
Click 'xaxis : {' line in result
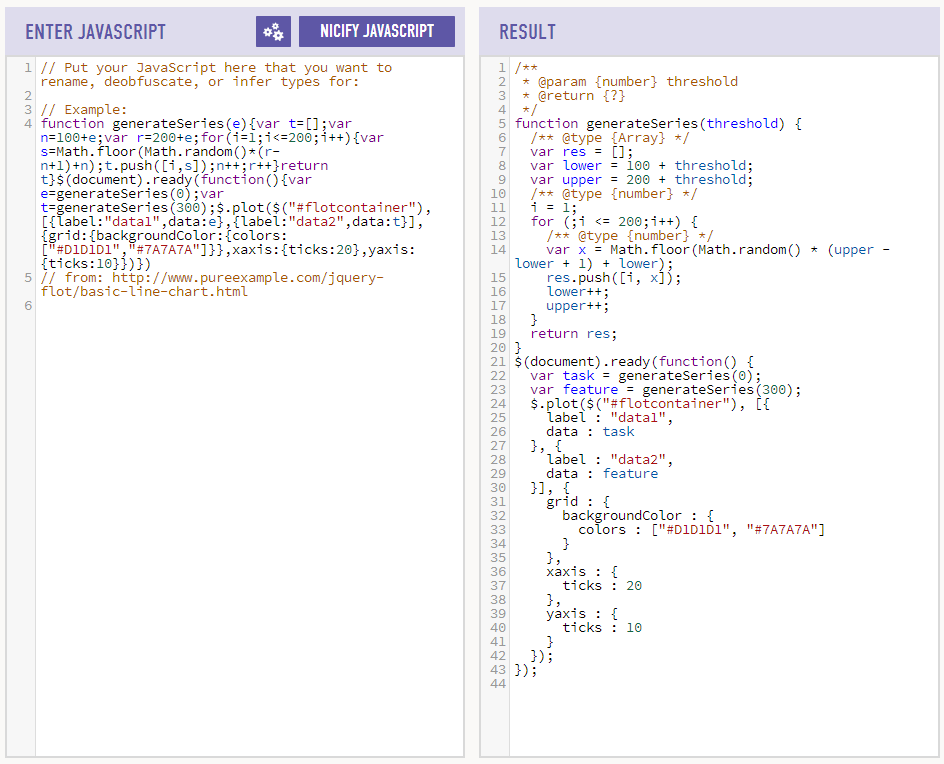(582, 572)
